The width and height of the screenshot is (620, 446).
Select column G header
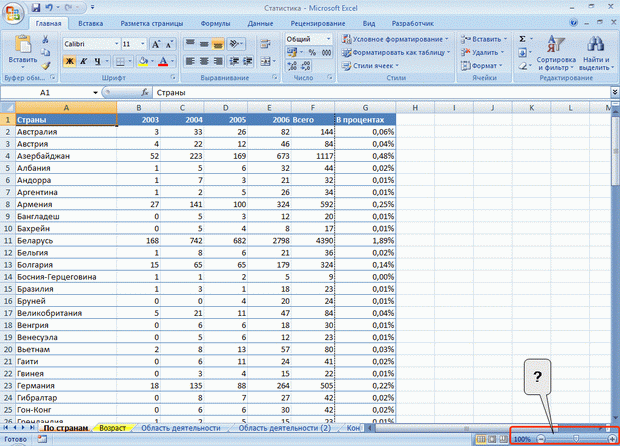click(365, 108)
